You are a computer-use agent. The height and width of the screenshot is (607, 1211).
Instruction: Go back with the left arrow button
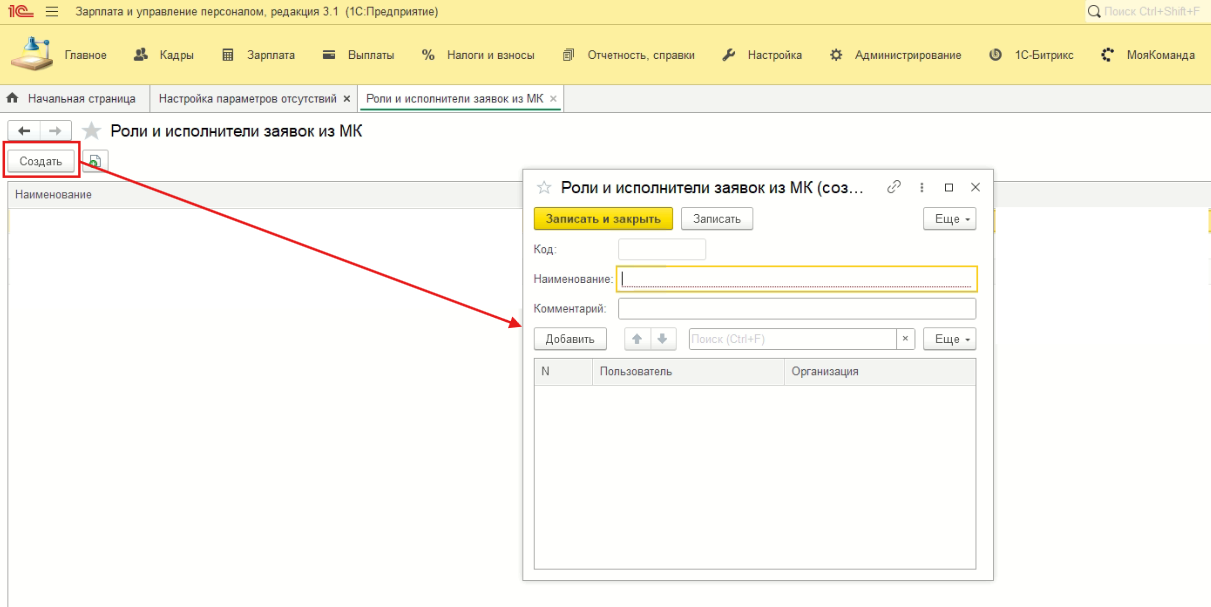point(24,131)
